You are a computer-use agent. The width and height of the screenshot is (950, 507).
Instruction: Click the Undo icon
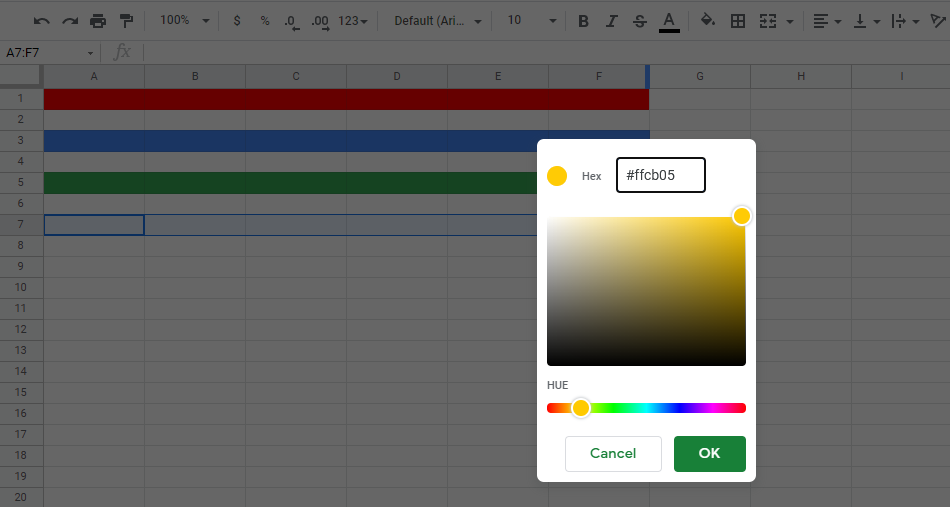tap(41, 21)
